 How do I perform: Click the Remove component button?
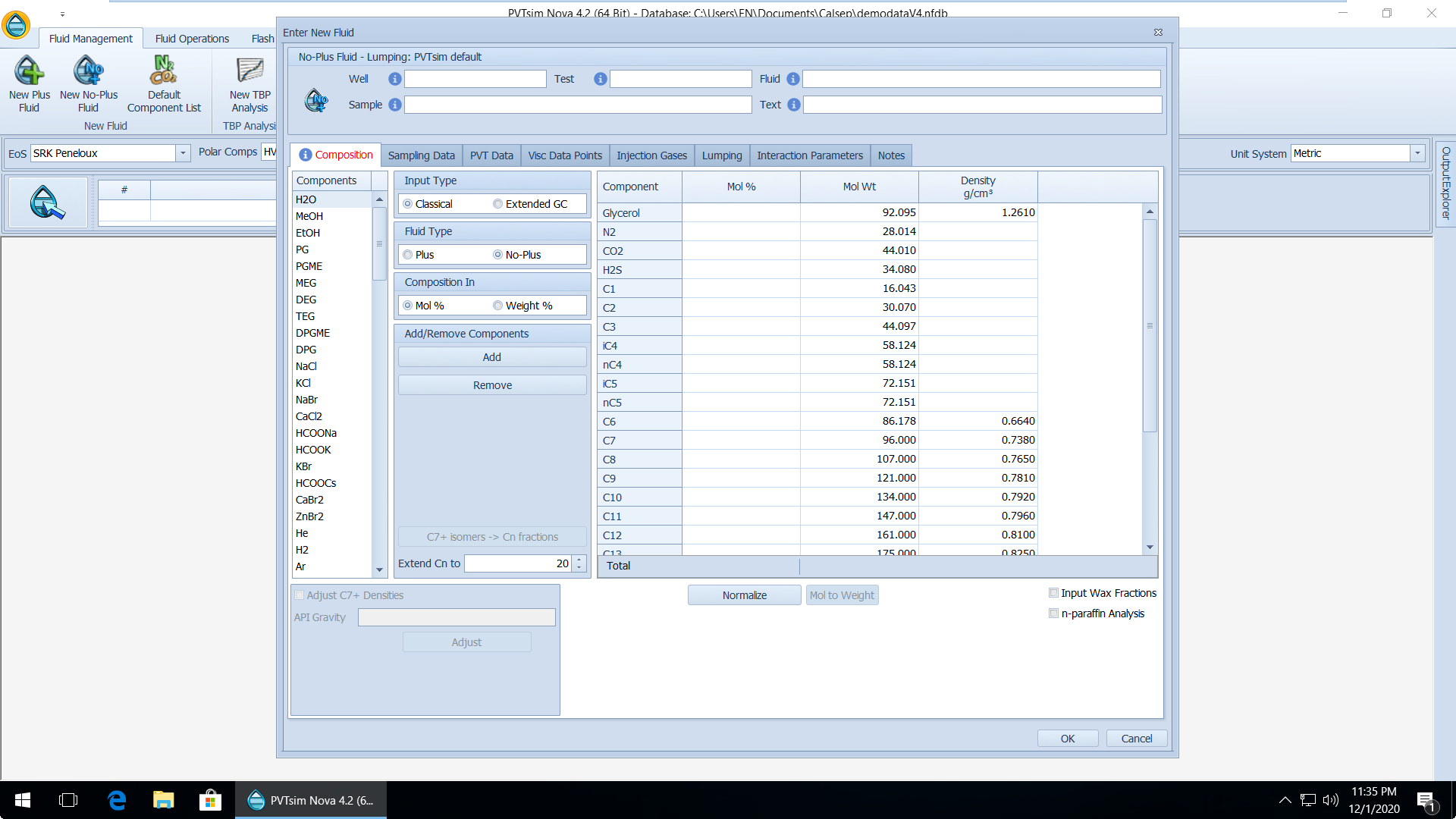tap(492, 385)
